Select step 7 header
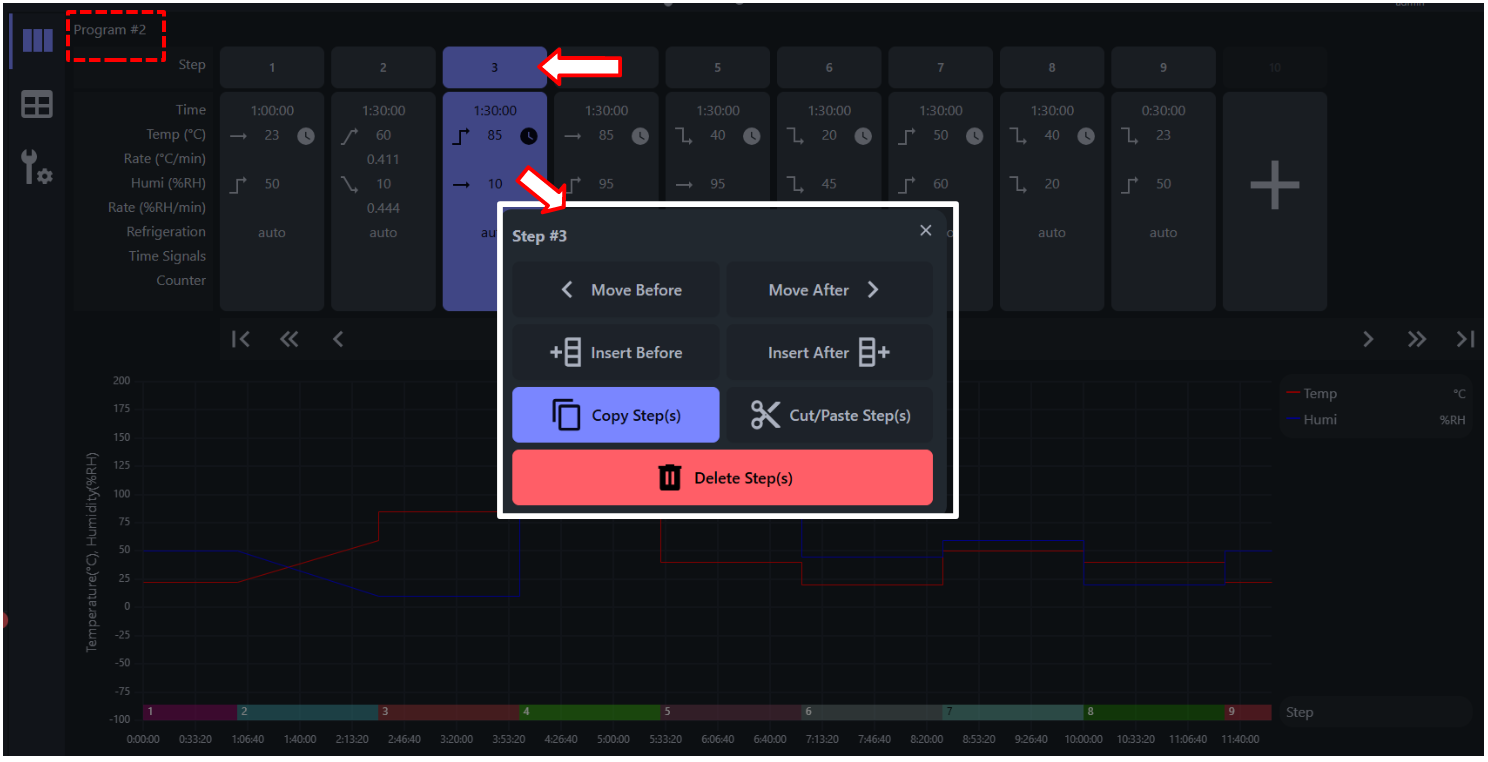This screenshot has height=762, width=1488. 940,67
